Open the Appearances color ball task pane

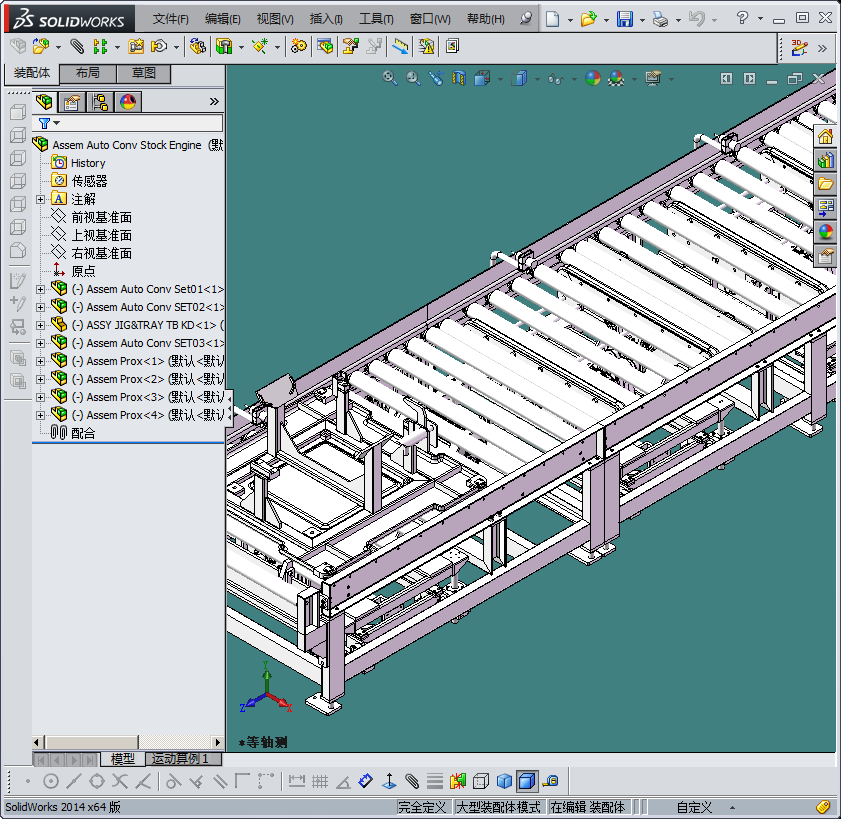pyautogui.click(x=825, y=232)
